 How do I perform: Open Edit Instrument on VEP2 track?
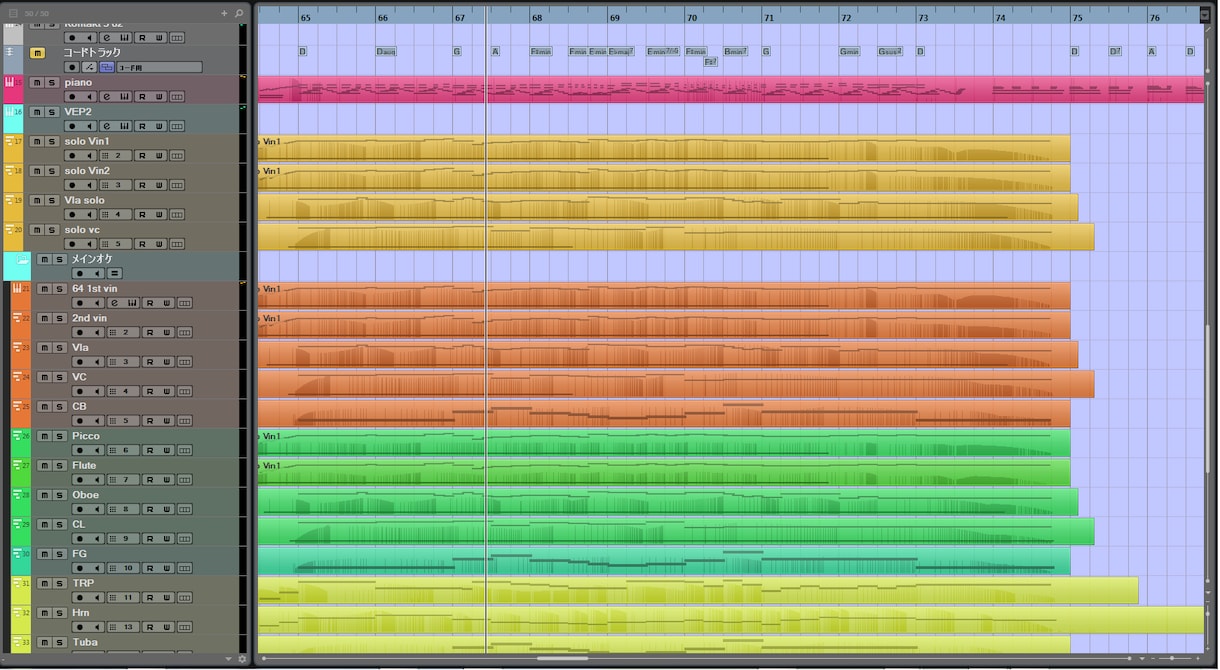click(x=107, y=126)
